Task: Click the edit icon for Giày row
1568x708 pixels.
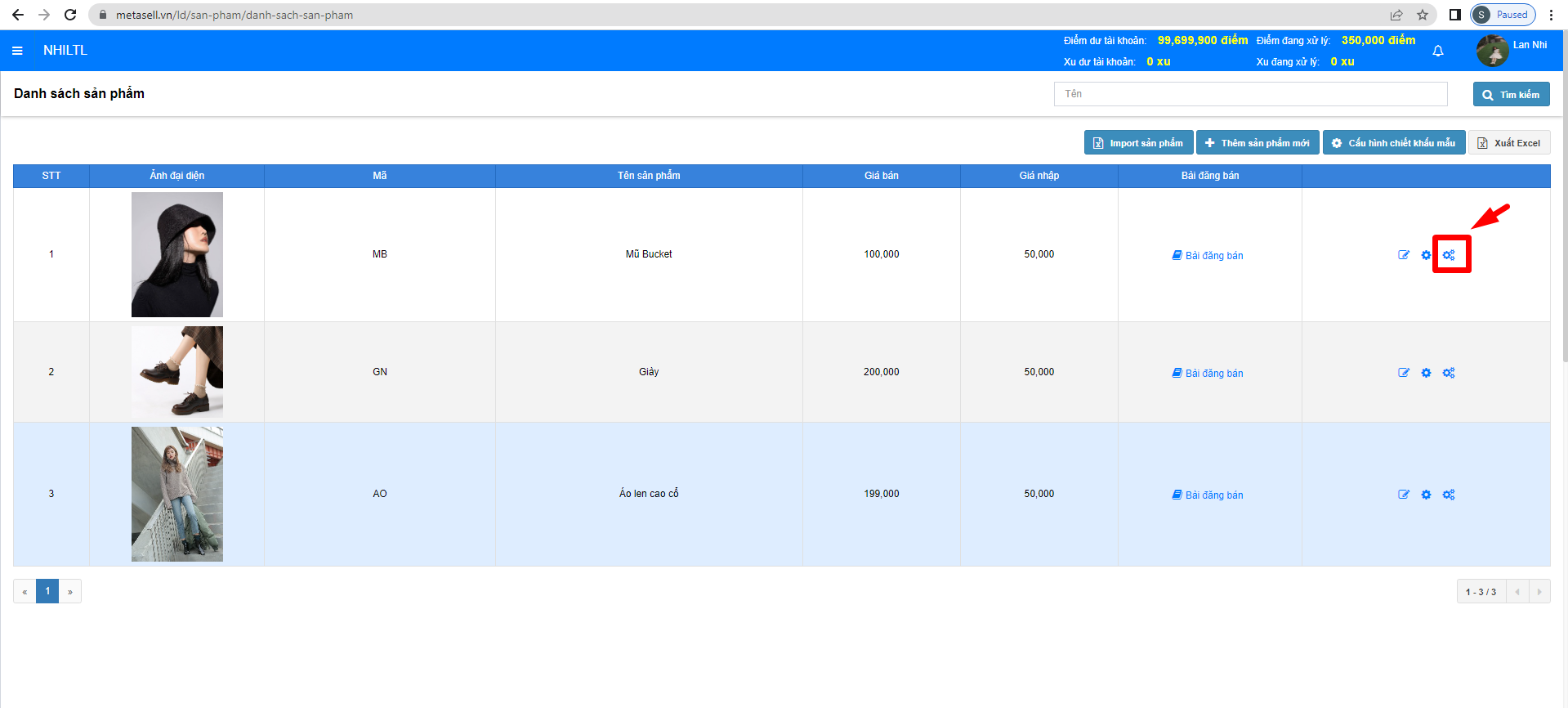Action: pos(1404,373)
